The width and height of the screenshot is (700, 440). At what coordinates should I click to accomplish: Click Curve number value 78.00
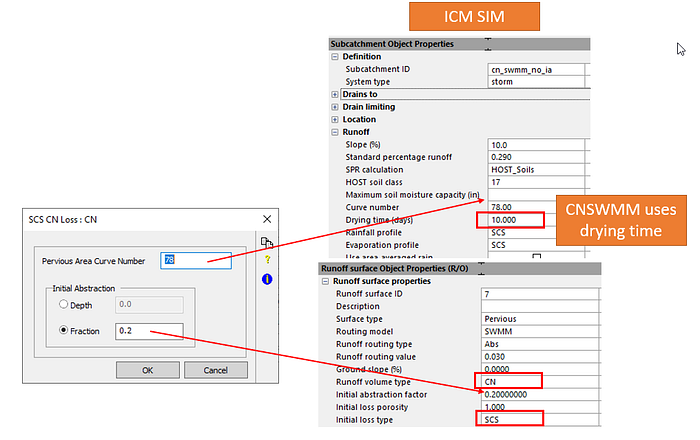point(522,207)
